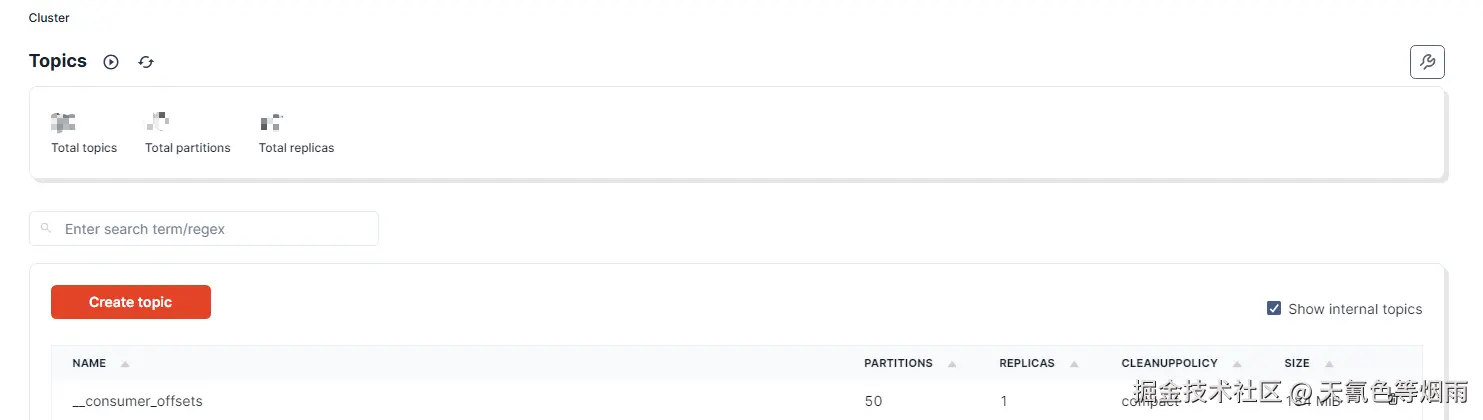Click the Total partitions statistic

187,148
